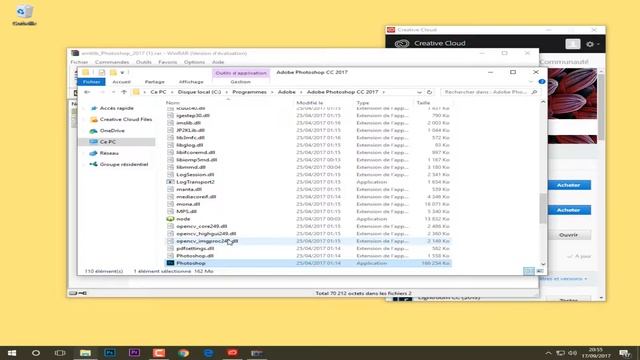Open WinRAR Options menu
Image resolution: width=640 pixels, height=360 pixels.
194,62
